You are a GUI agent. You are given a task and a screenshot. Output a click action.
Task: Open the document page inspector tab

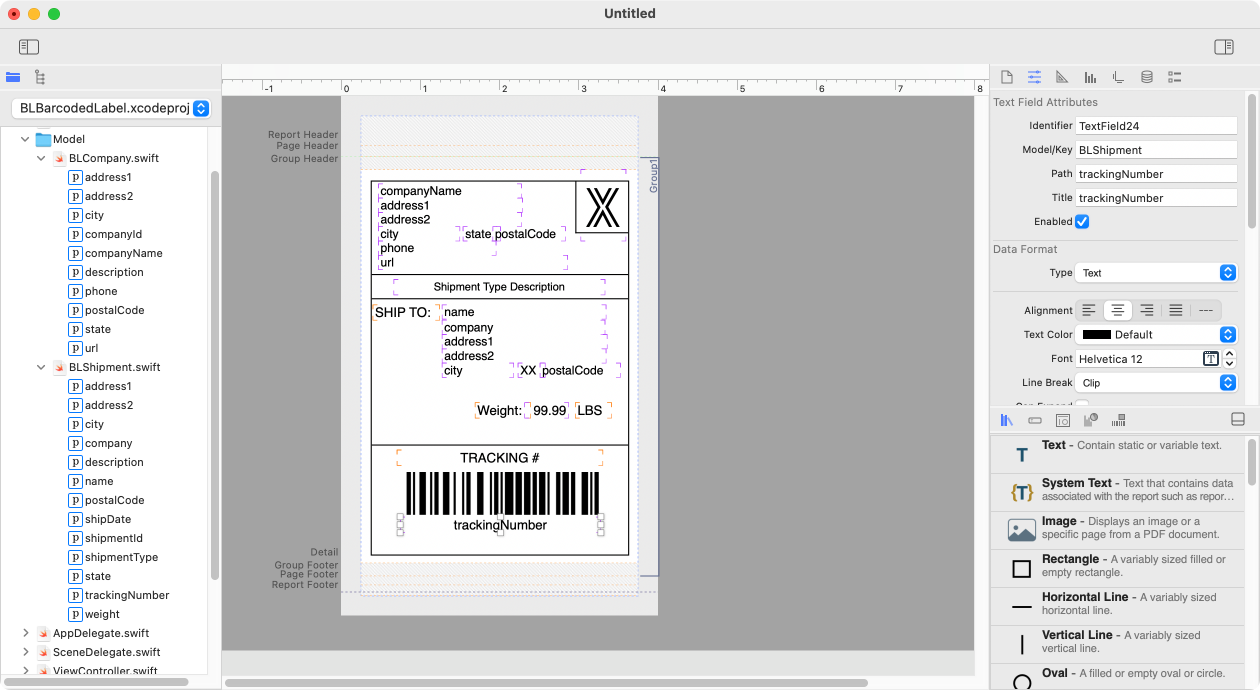(1007, 77)
